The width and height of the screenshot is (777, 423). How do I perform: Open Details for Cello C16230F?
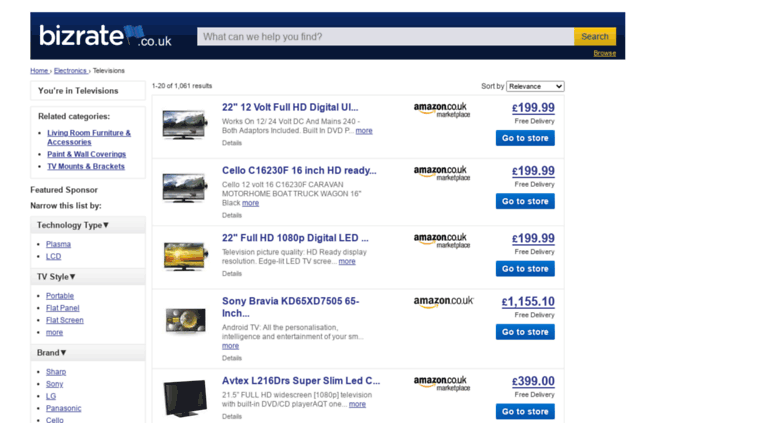point(232,215)
